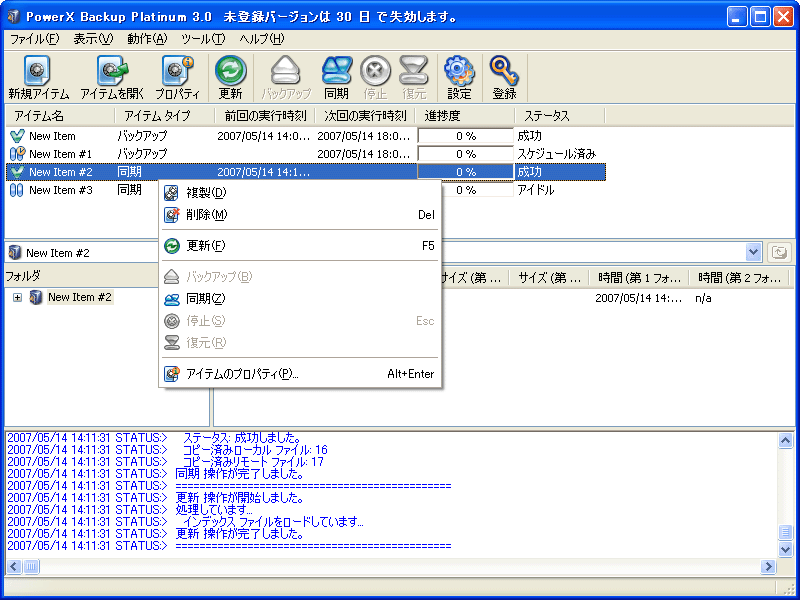
Task: Click the icon beside 複製(D) in the menu
Action: tap(171, 193)
